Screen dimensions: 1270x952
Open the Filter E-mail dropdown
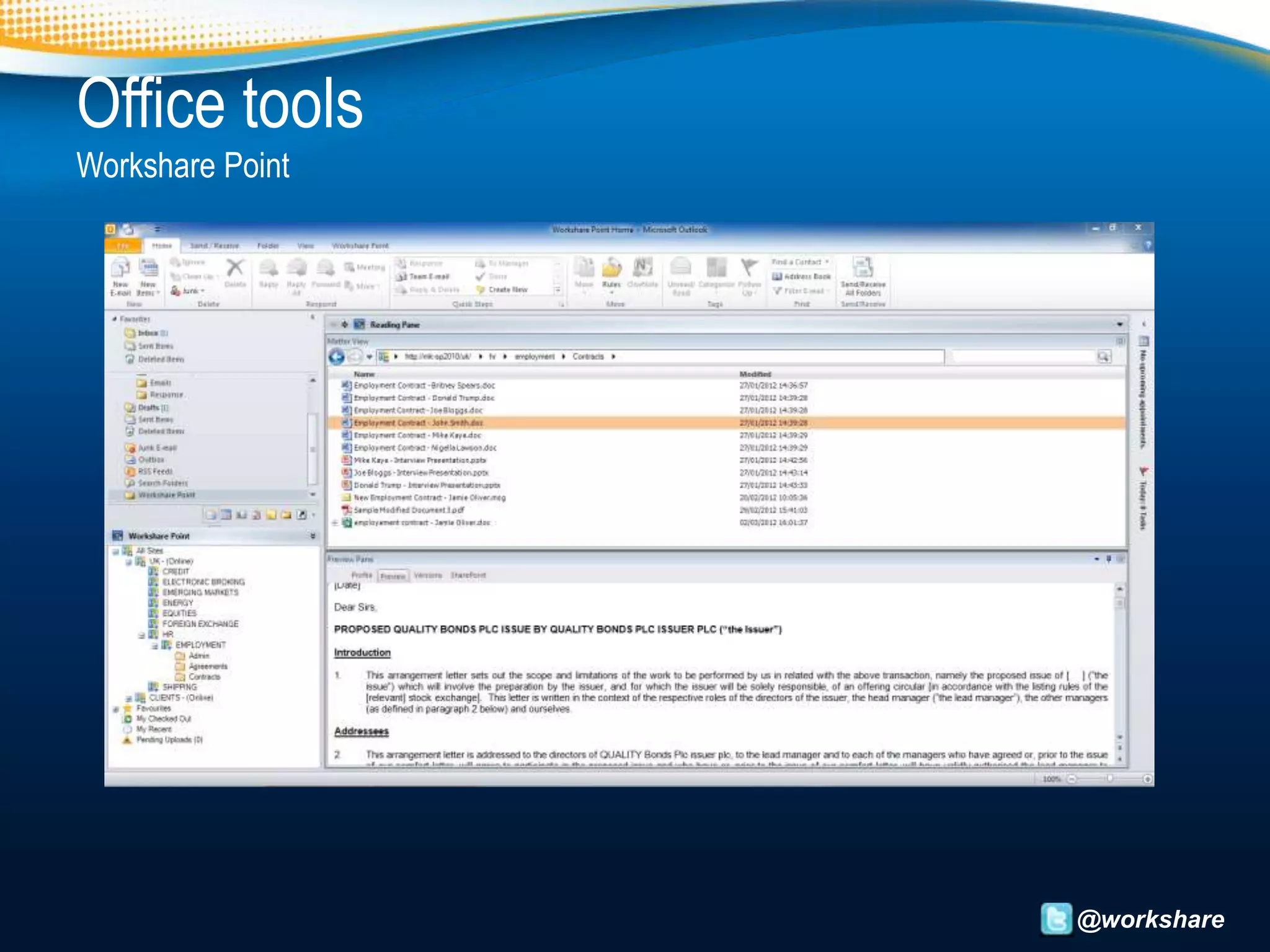tap(801, 291)
